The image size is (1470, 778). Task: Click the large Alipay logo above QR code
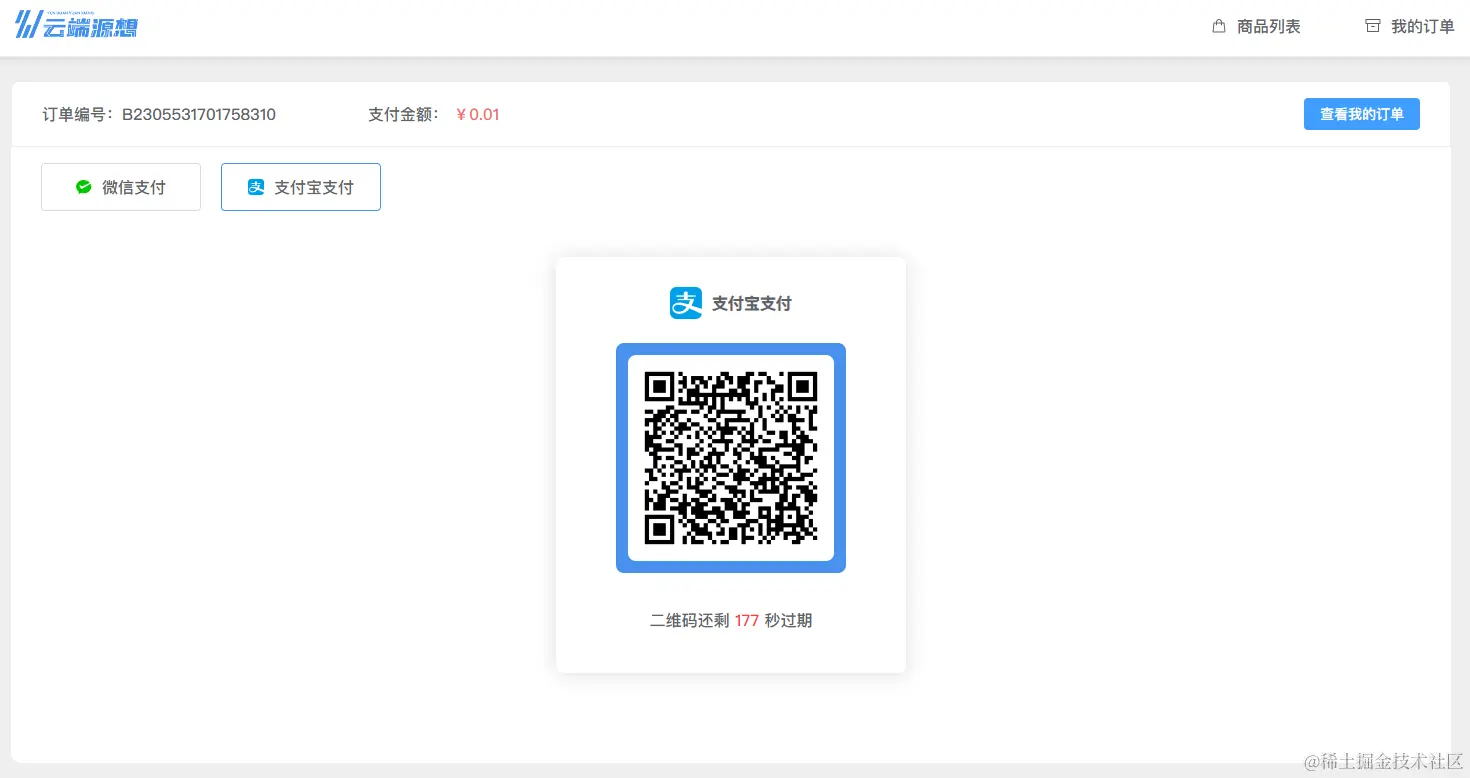[x=686, y=303]
